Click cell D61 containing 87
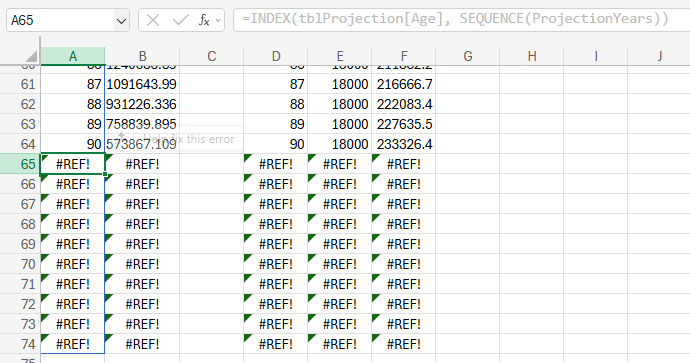 tap(276, 84)
